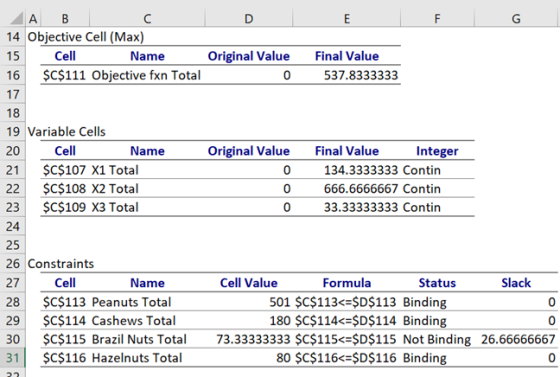Select column B header
This screenshot has width=560, height=377.
click(65, 18)
